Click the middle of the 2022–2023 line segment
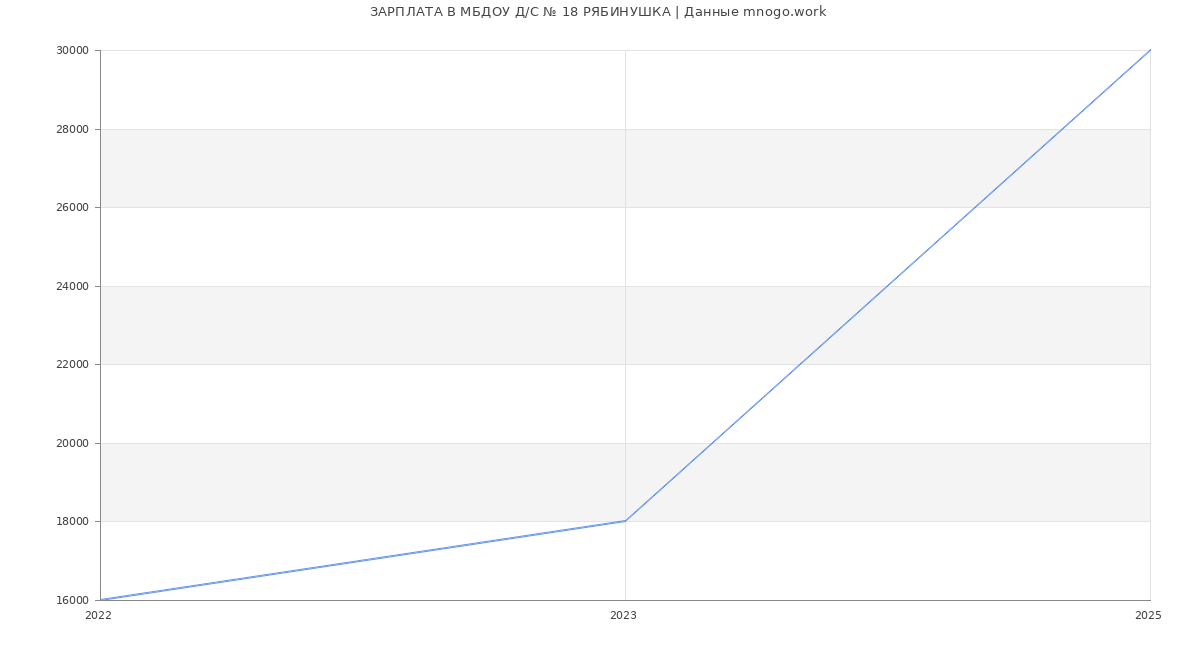This screenshot has width=1200, height=650. tap(363, 560)
